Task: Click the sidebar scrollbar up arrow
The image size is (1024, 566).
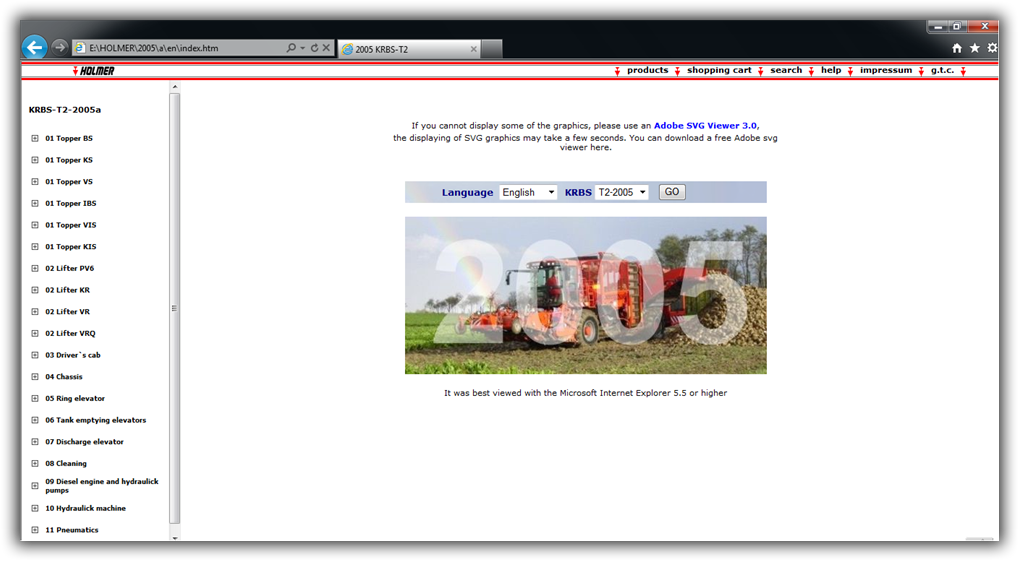Action: [x=174, y=86]
